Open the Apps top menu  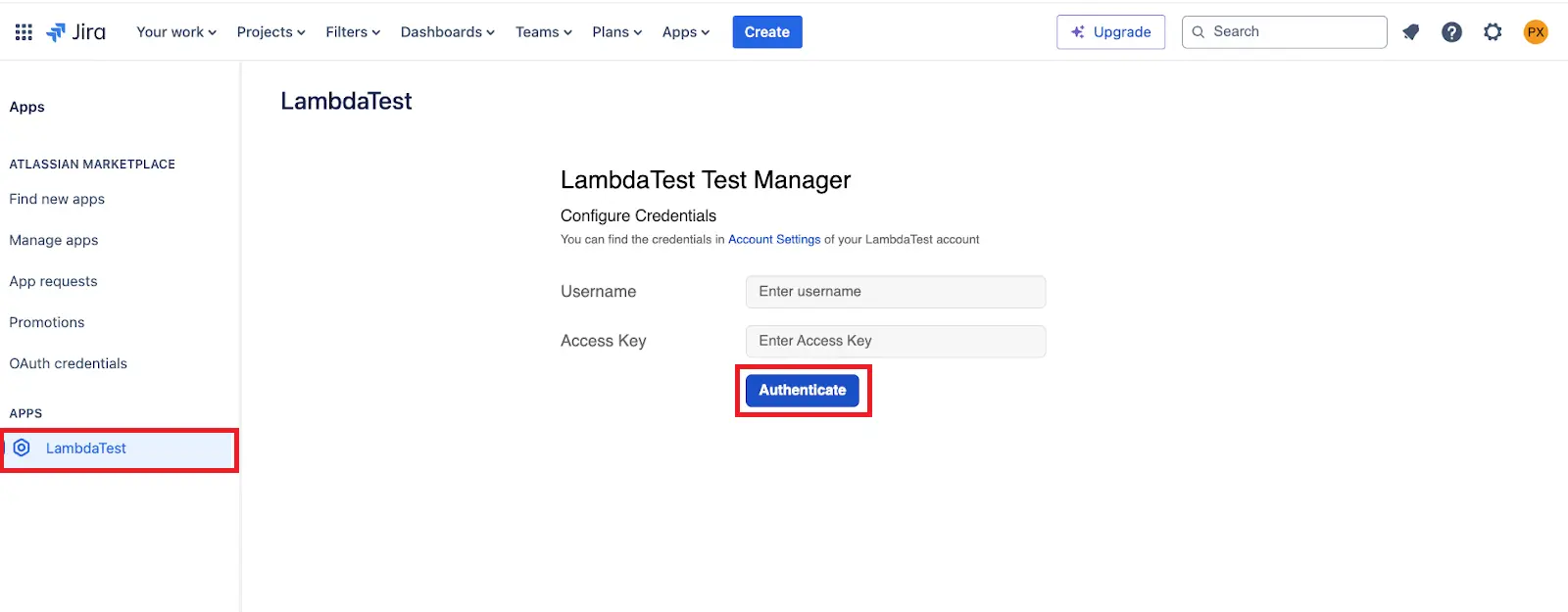point(685,32)
